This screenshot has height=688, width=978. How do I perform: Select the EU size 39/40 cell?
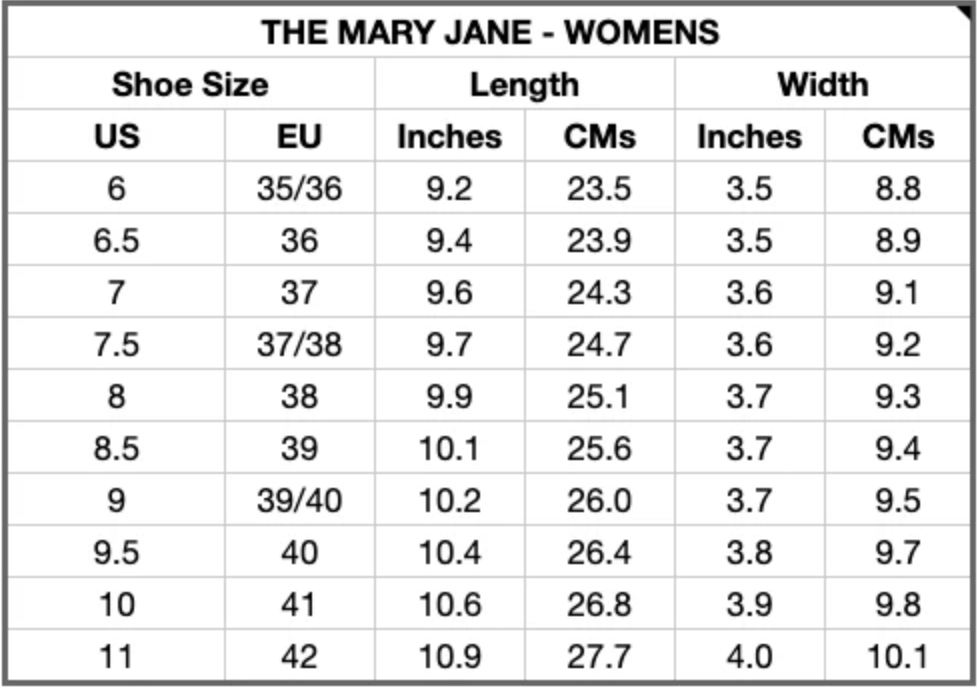coord(299,500)
